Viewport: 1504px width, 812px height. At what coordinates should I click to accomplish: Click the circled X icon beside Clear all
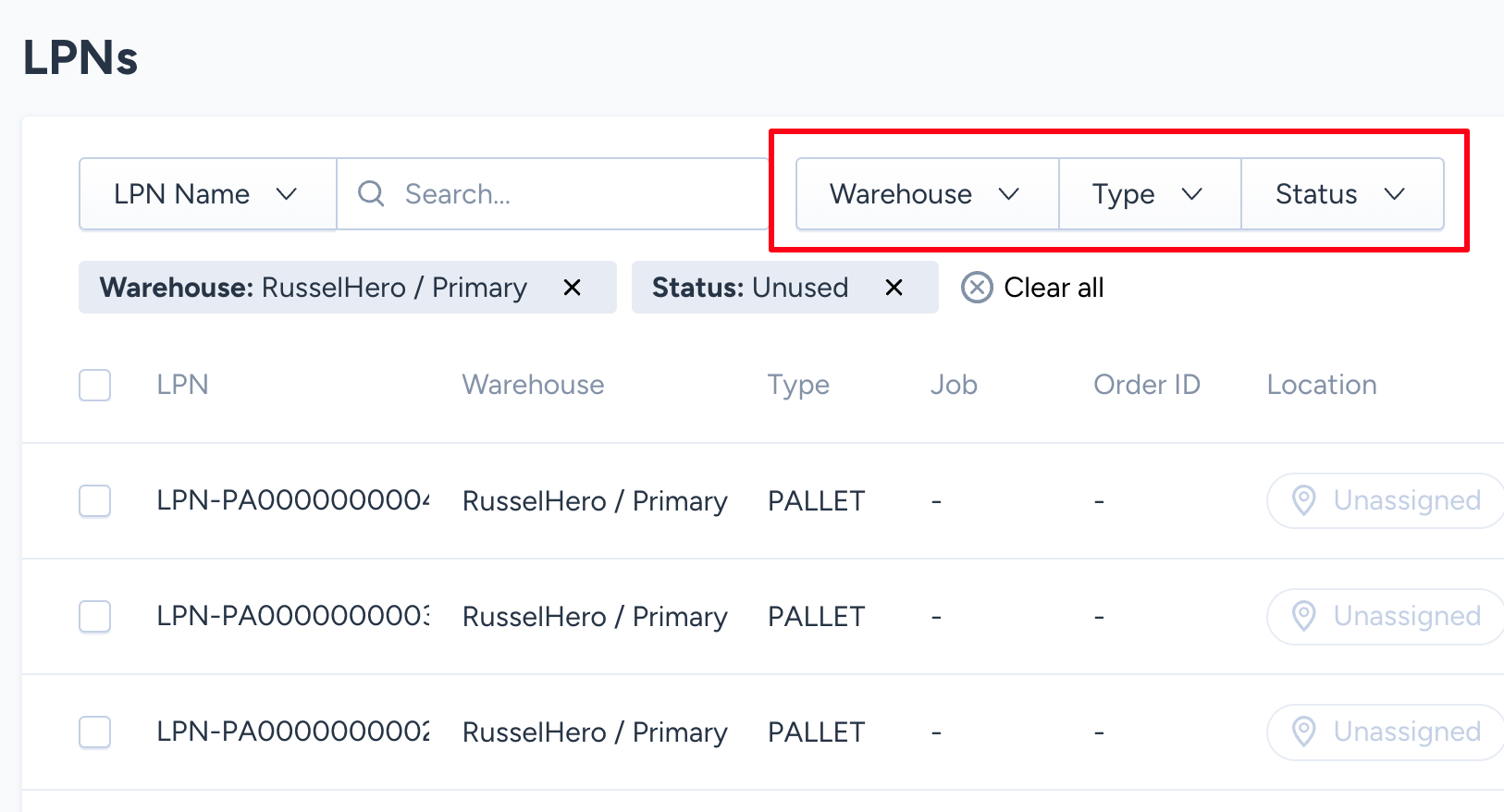[x=977, y=288]
